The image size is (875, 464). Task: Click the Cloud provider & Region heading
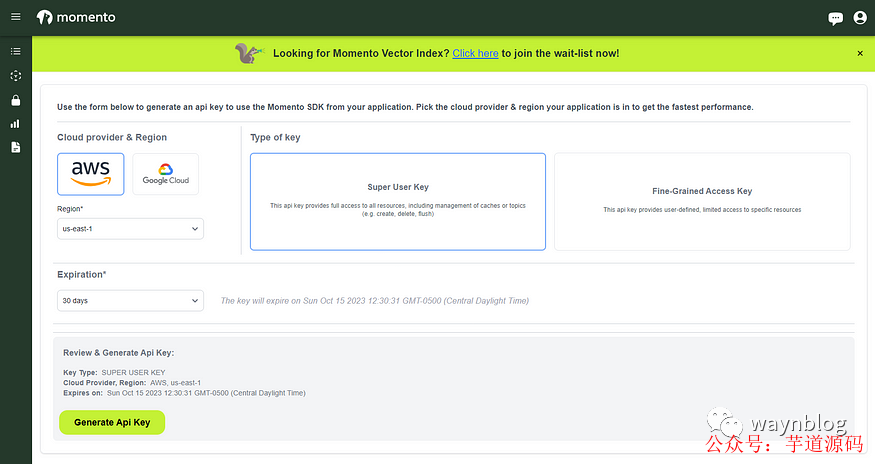pyautogui.click(x=112, y=137)
